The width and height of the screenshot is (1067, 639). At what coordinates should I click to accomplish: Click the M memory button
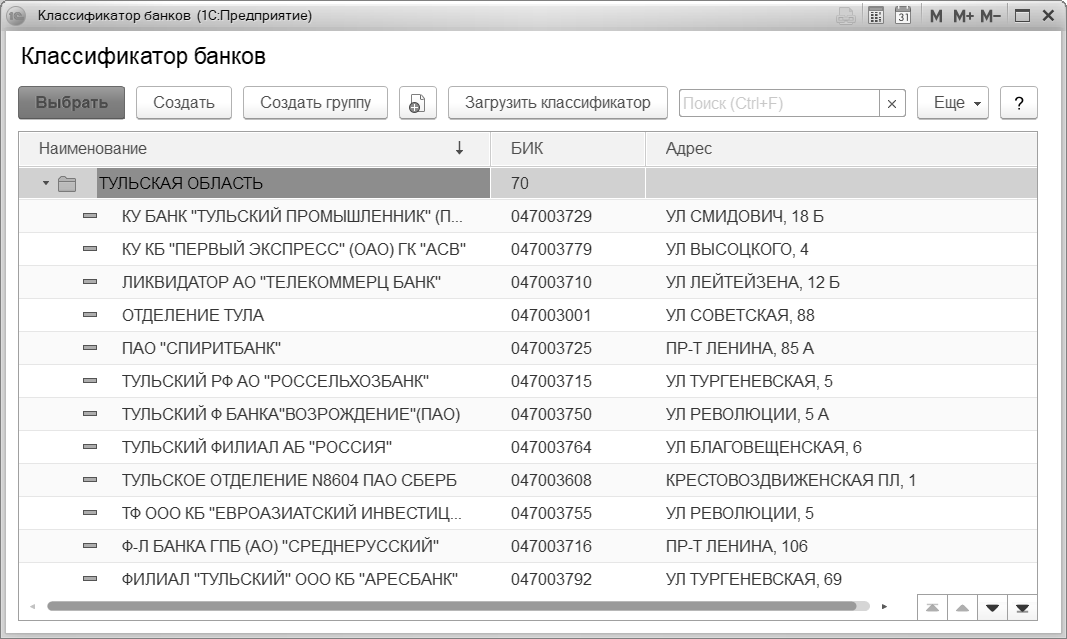point(936,16)
